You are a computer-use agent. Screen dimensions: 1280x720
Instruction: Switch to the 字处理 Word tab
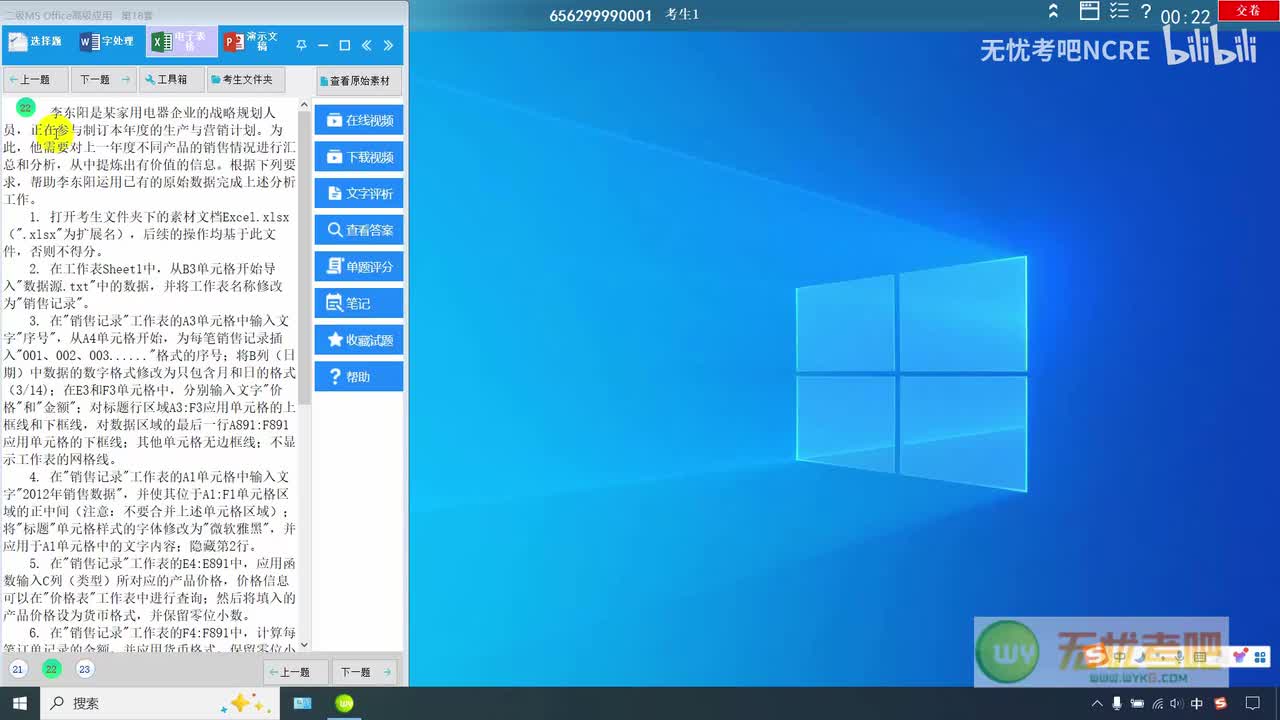point(107,42)
